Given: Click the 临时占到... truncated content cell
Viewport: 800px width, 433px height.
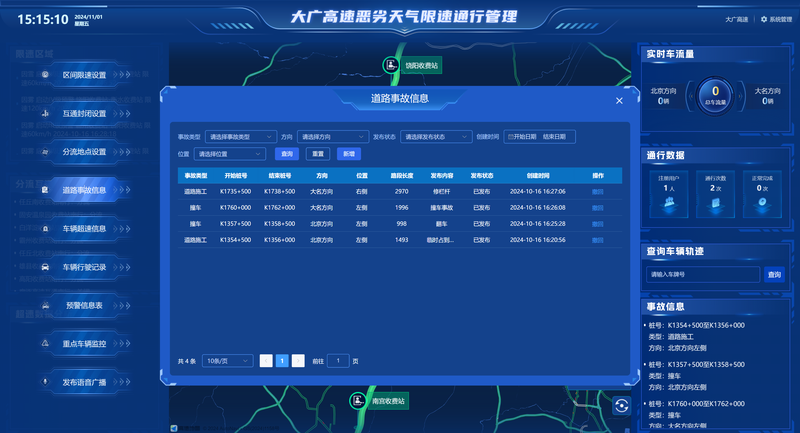Looking at the screenshot, I should (440, 240).
